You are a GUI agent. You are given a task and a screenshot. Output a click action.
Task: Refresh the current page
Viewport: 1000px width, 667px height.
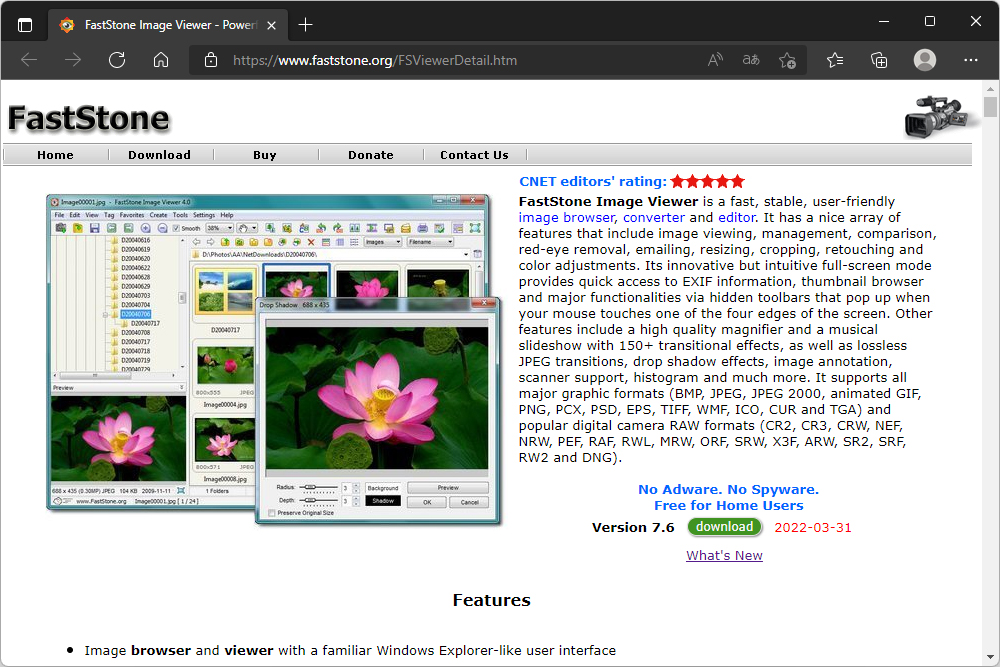pyautogui.click(x=117, y=60)
